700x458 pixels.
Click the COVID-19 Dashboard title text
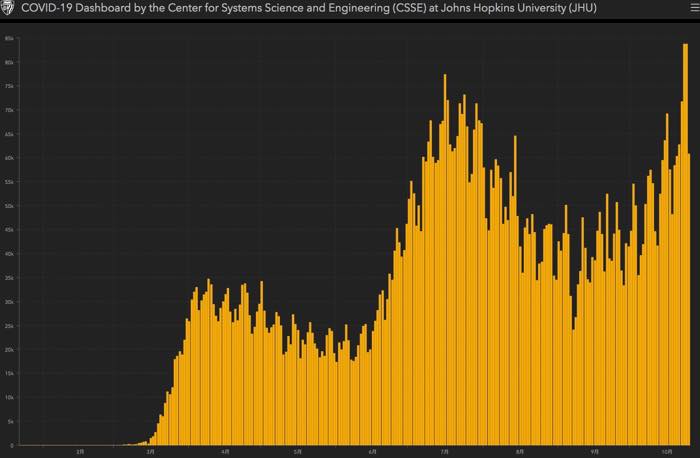[309, 8]
